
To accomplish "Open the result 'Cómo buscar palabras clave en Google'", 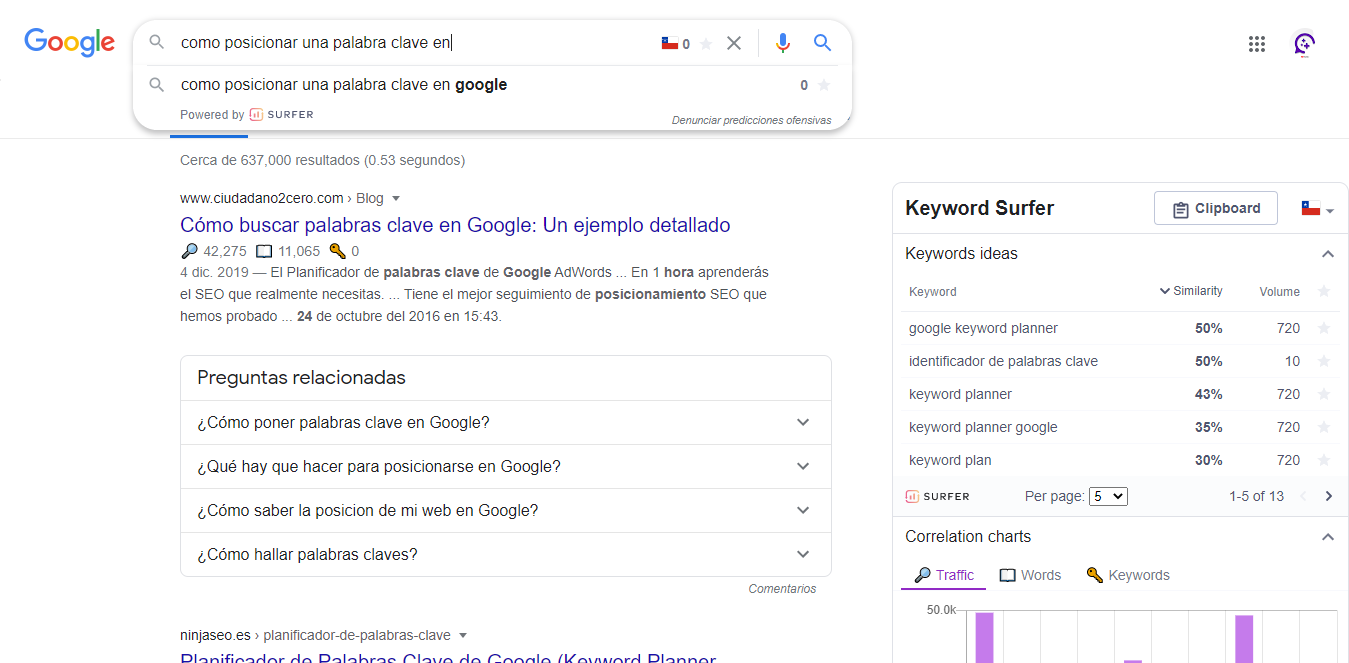I will click(x=455, y=224).
